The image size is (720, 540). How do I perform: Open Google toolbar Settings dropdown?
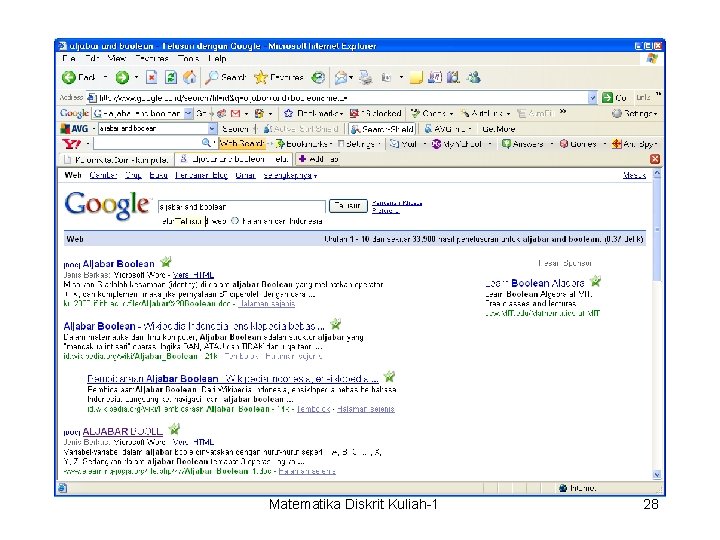635,113
